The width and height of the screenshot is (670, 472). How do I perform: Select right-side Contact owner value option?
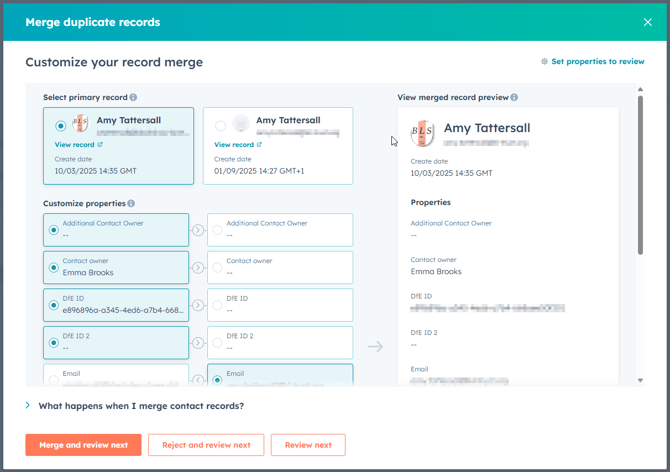tap(218, 267)
